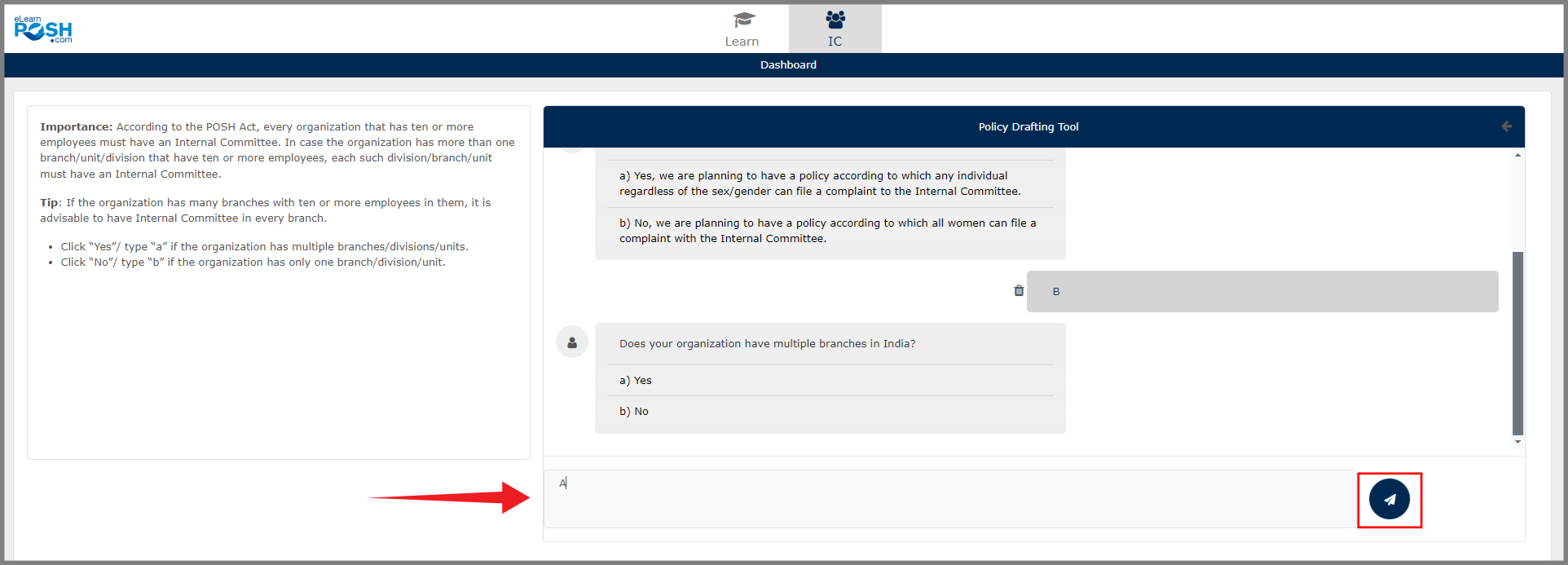Select the IC tab label

(835, 42)
